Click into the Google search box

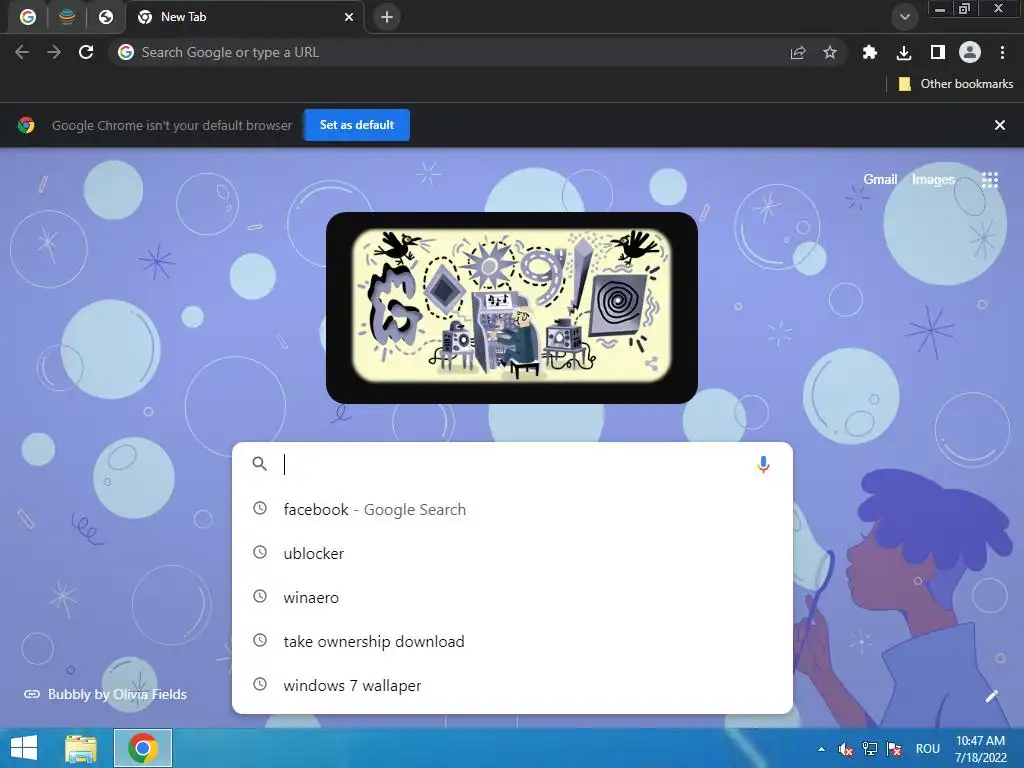click(x=513, y=464)
